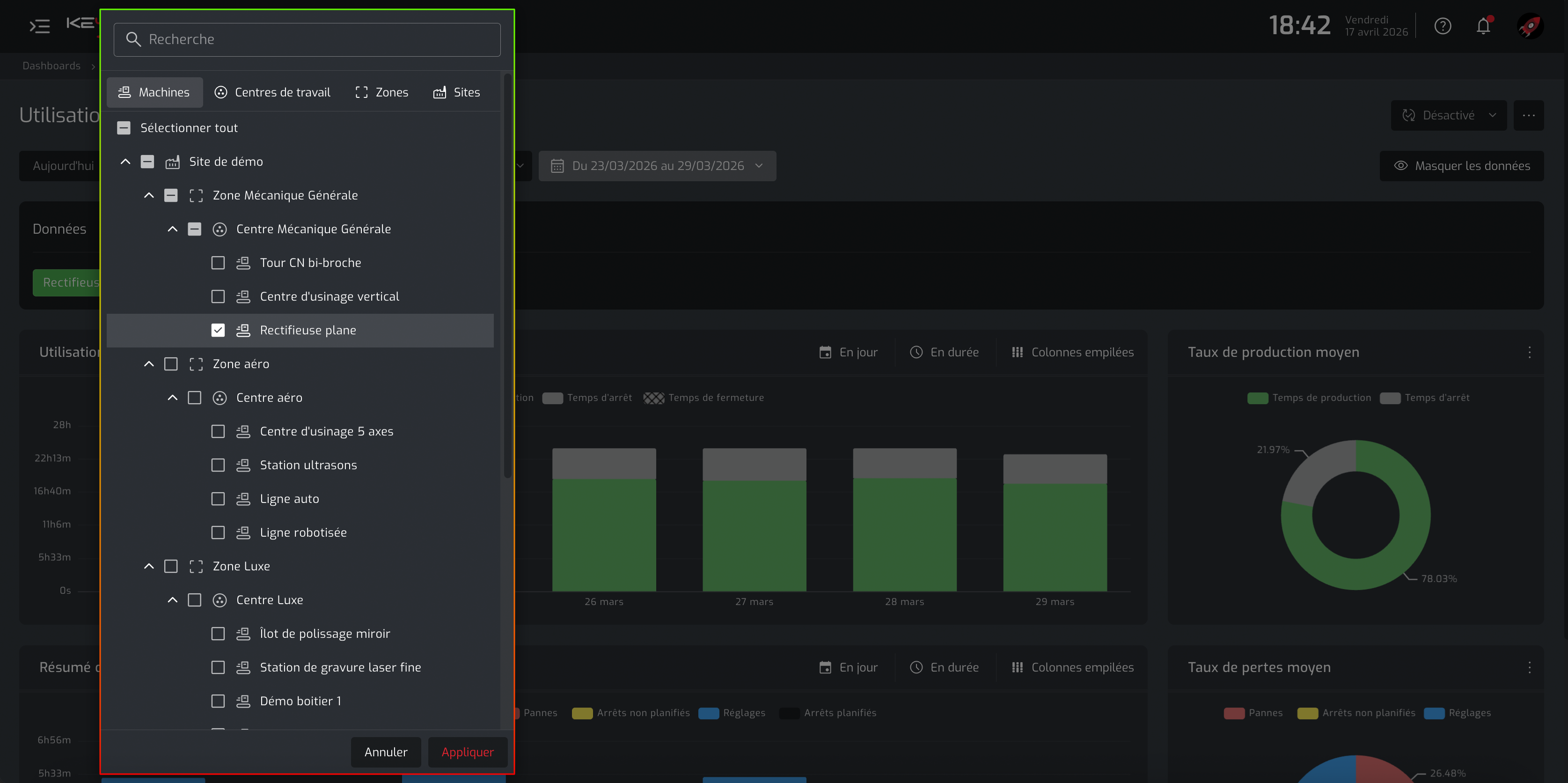Image resolution: width=1568 pixels, height=783 pixels.
Task: Switch to Centres de travail tab
Action: point(272,93)
